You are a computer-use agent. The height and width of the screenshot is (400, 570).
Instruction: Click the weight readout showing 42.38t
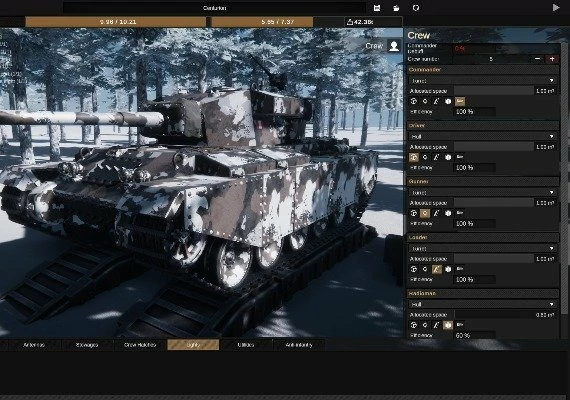[x=373, y=22]
